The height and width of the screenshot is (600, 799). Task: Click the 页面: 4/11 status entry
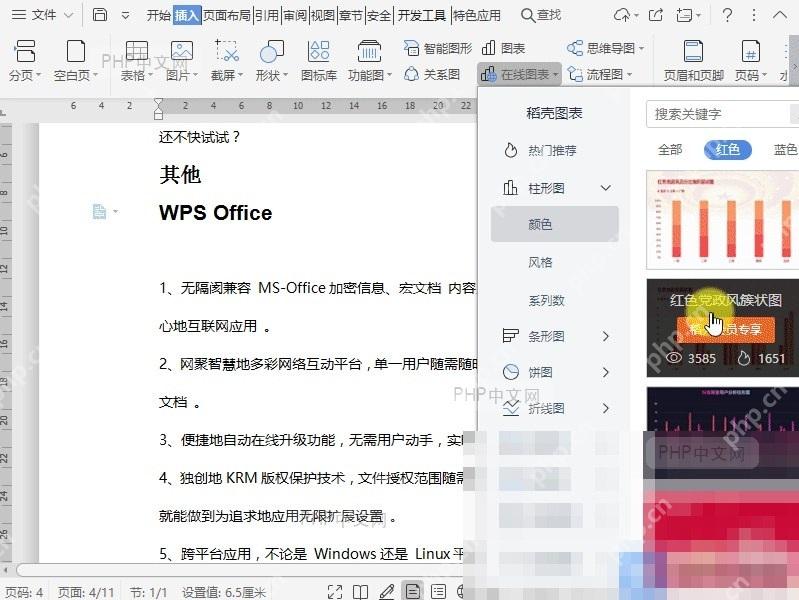[86, 592]
